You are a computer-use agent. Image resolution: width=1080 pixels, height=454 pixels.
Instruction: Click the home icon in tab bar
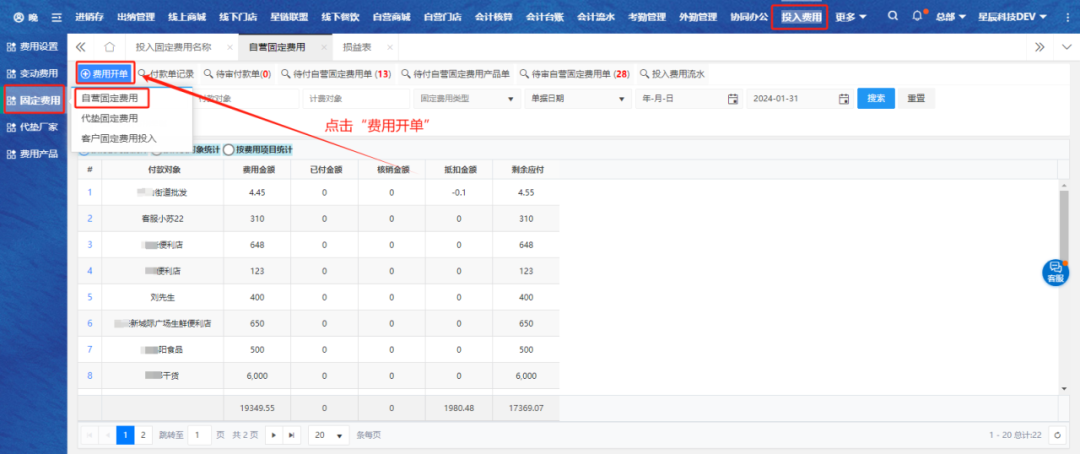pos(109,47)
